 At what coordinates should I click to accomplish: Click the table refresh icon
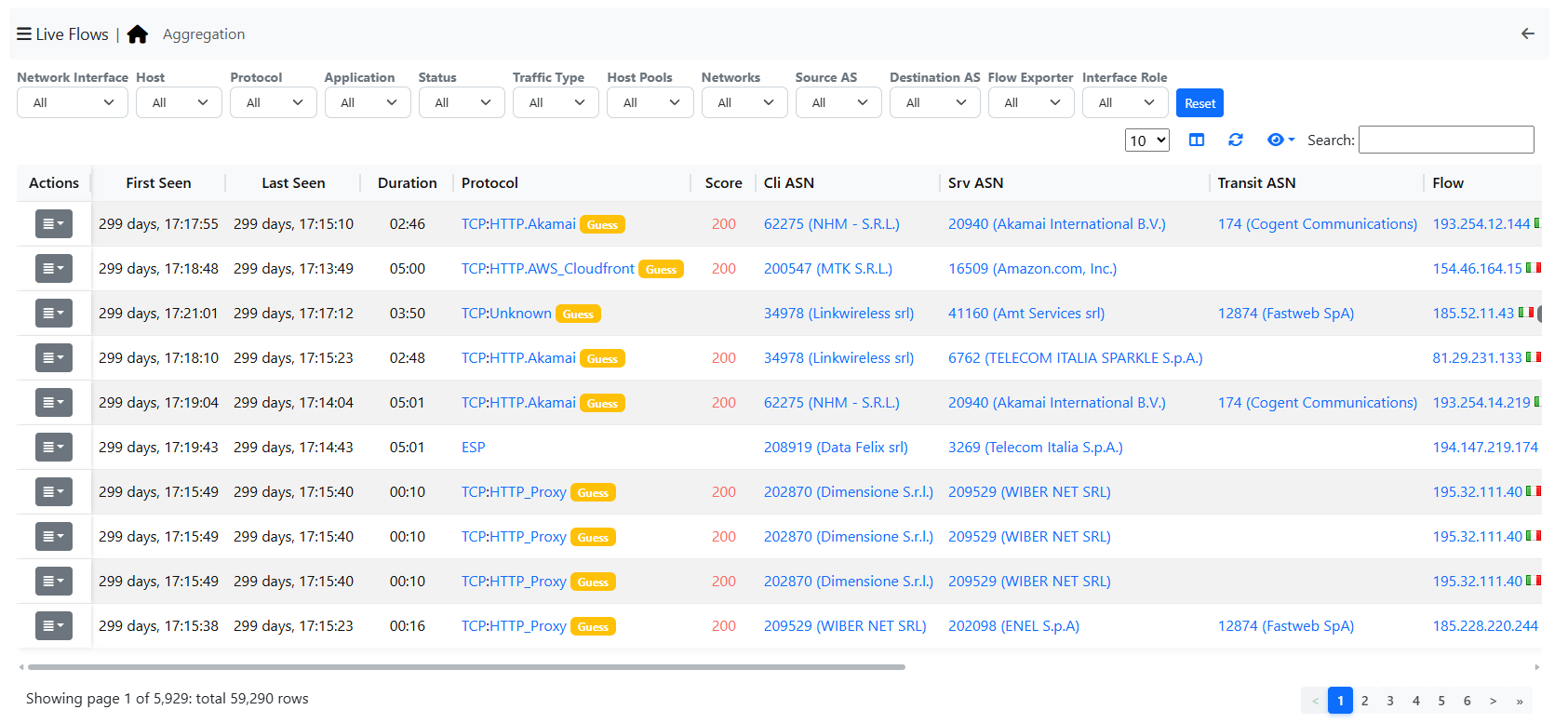tap(1235, 140)
